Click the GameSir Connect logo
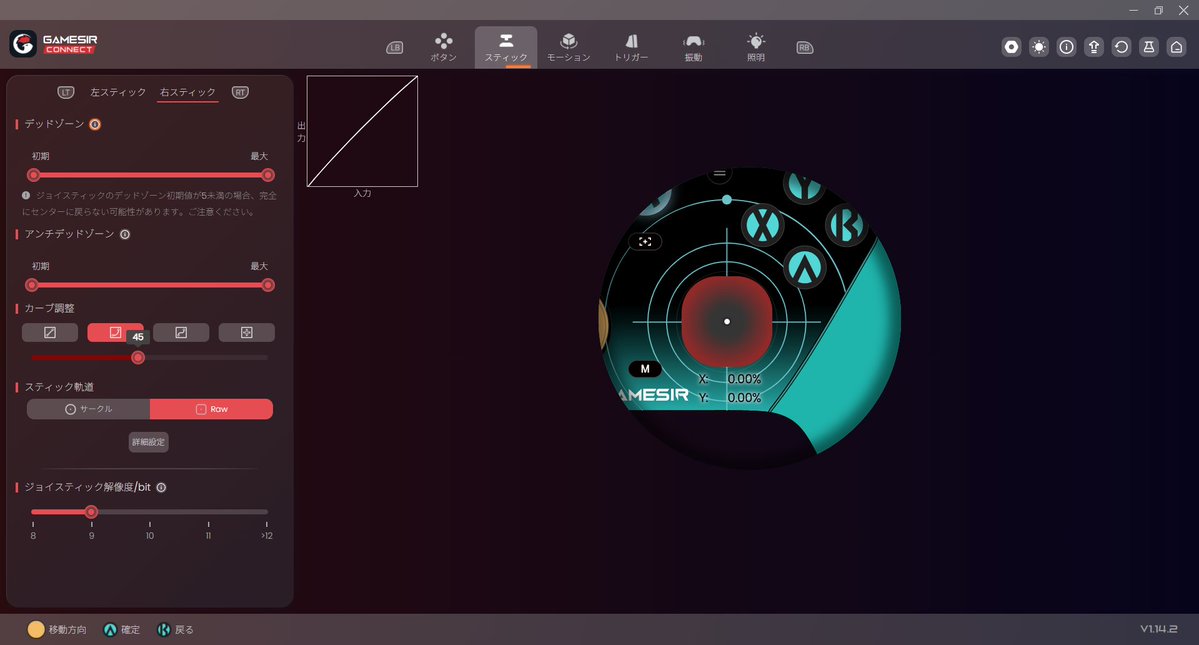Image resolution: width=1199 pixels, height=645 pixels. tap(54, 44)
